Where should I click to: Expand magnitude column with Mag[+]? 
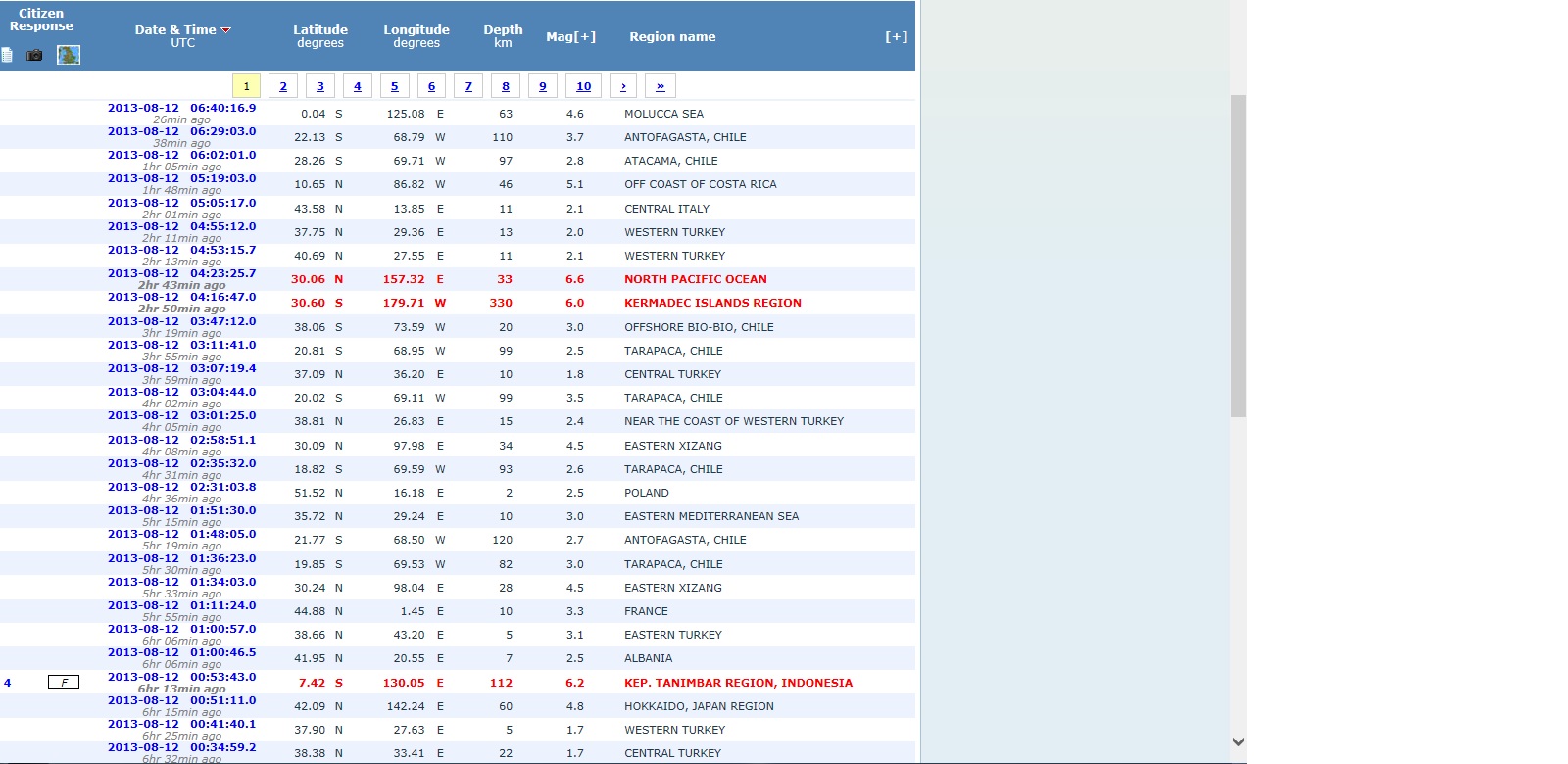tap(570, 36)
